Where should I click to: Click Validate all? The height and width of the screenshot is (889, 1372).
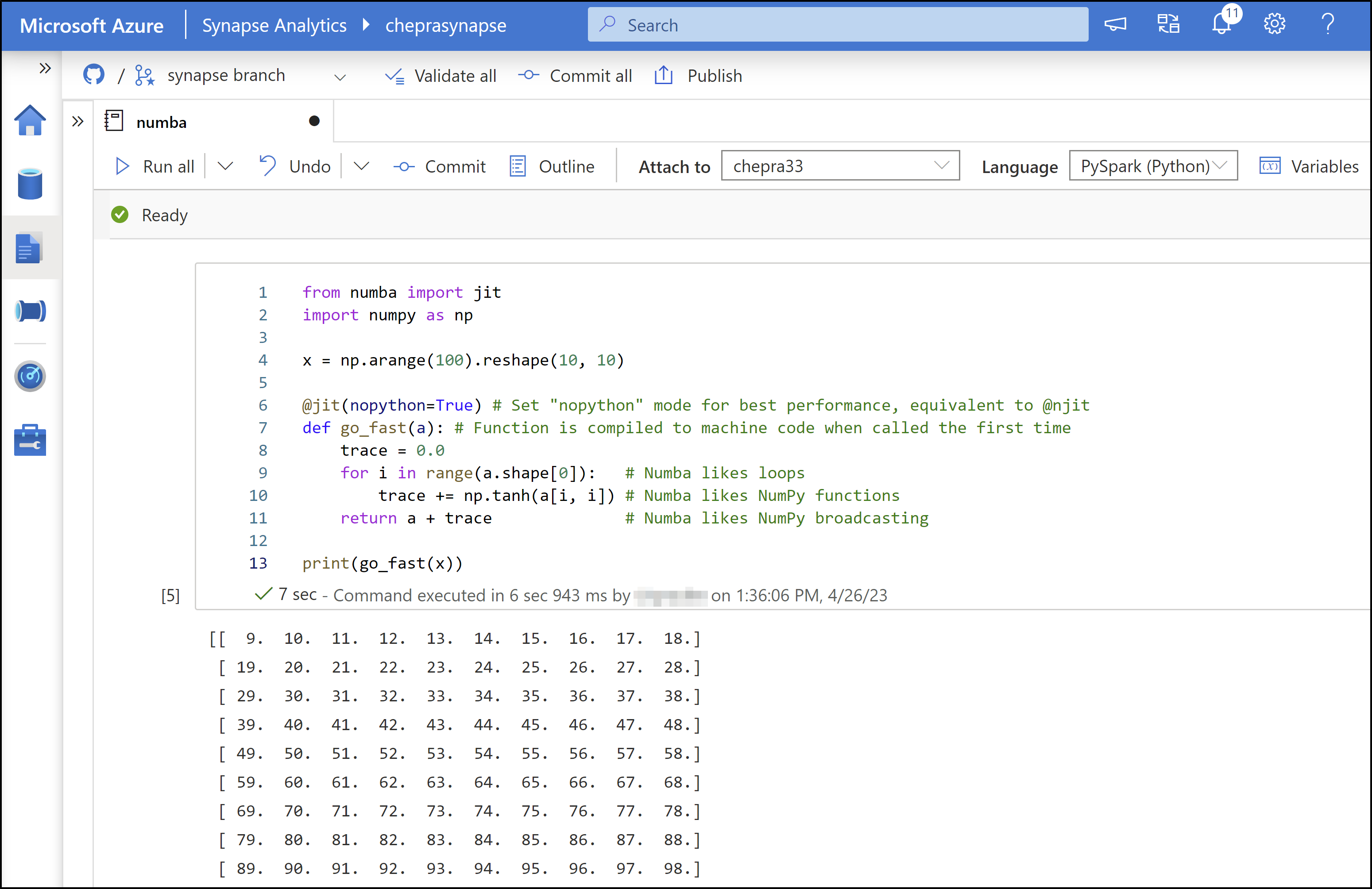[441, 76]
